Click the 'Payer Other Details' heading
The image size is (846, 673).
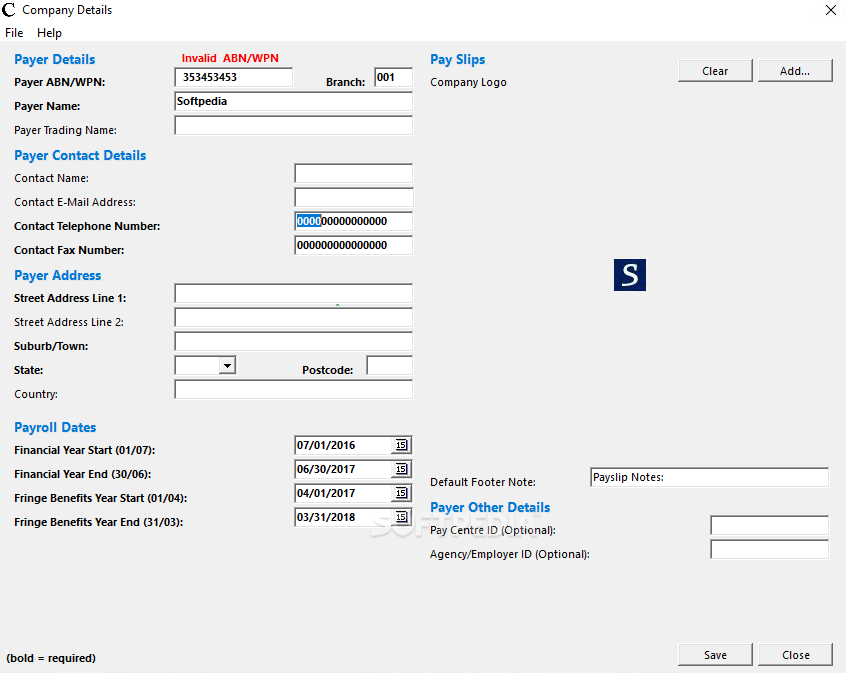(490, 507)
